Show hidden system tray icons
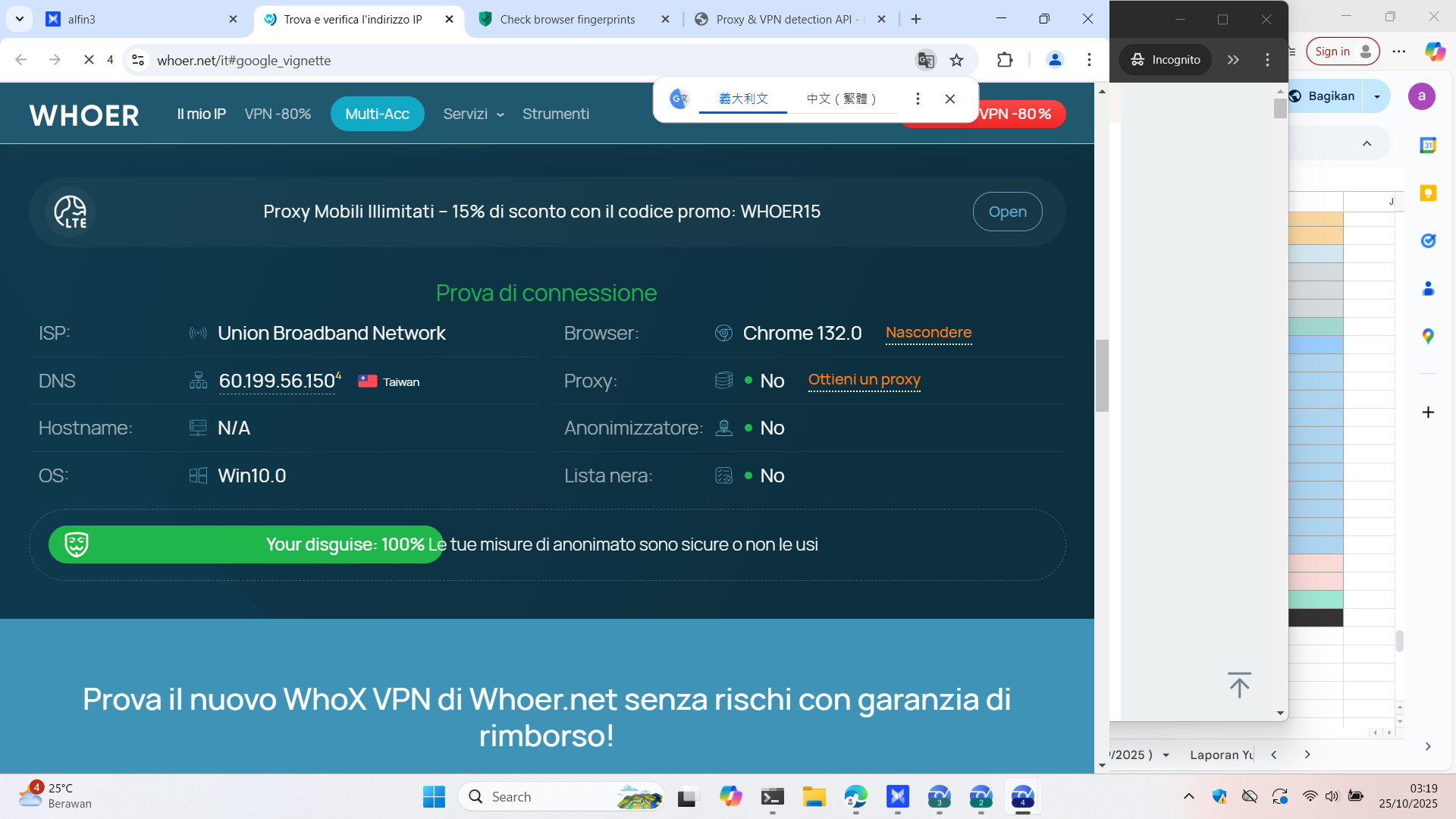1456x819 pixels. pos(1189,796)
